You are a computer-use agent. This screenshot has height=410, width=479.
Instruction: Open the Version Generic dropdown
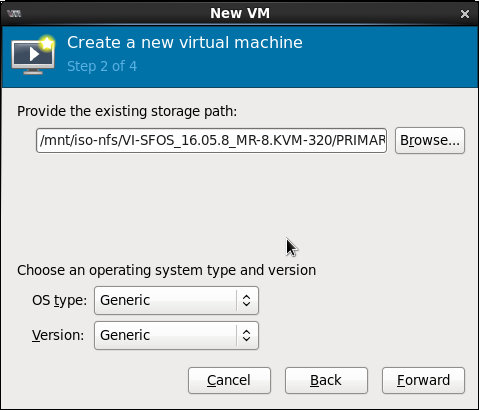coord(176,335)
